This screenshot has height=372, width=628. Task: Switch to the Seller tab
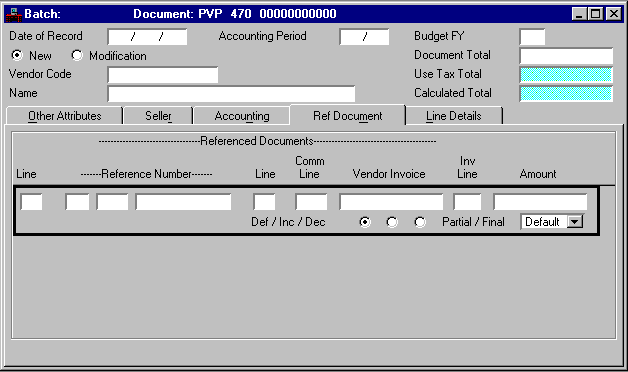(158, 116)
